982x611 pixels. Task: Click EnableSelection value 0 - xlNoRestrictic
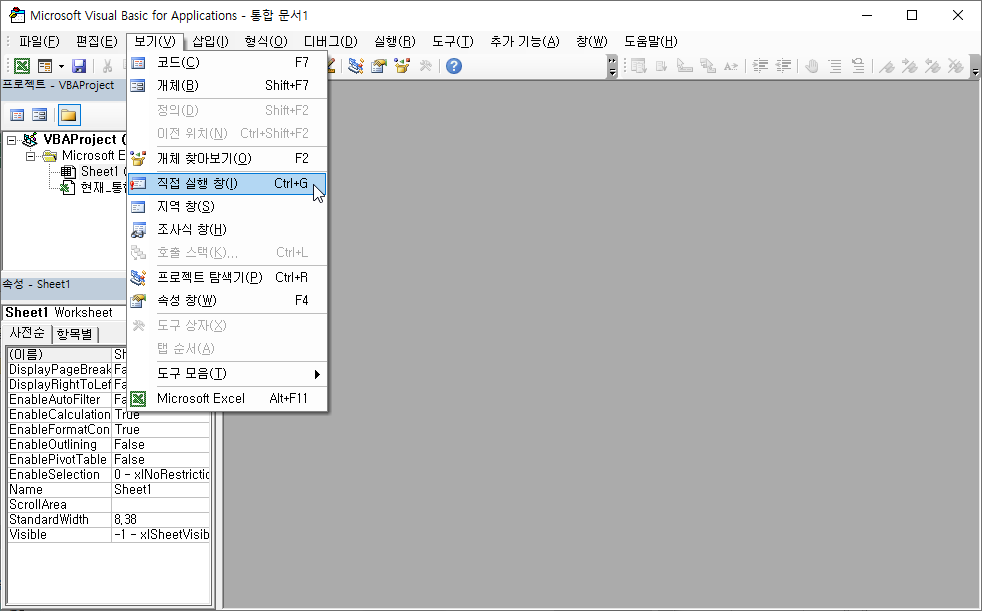click(161, 475)
